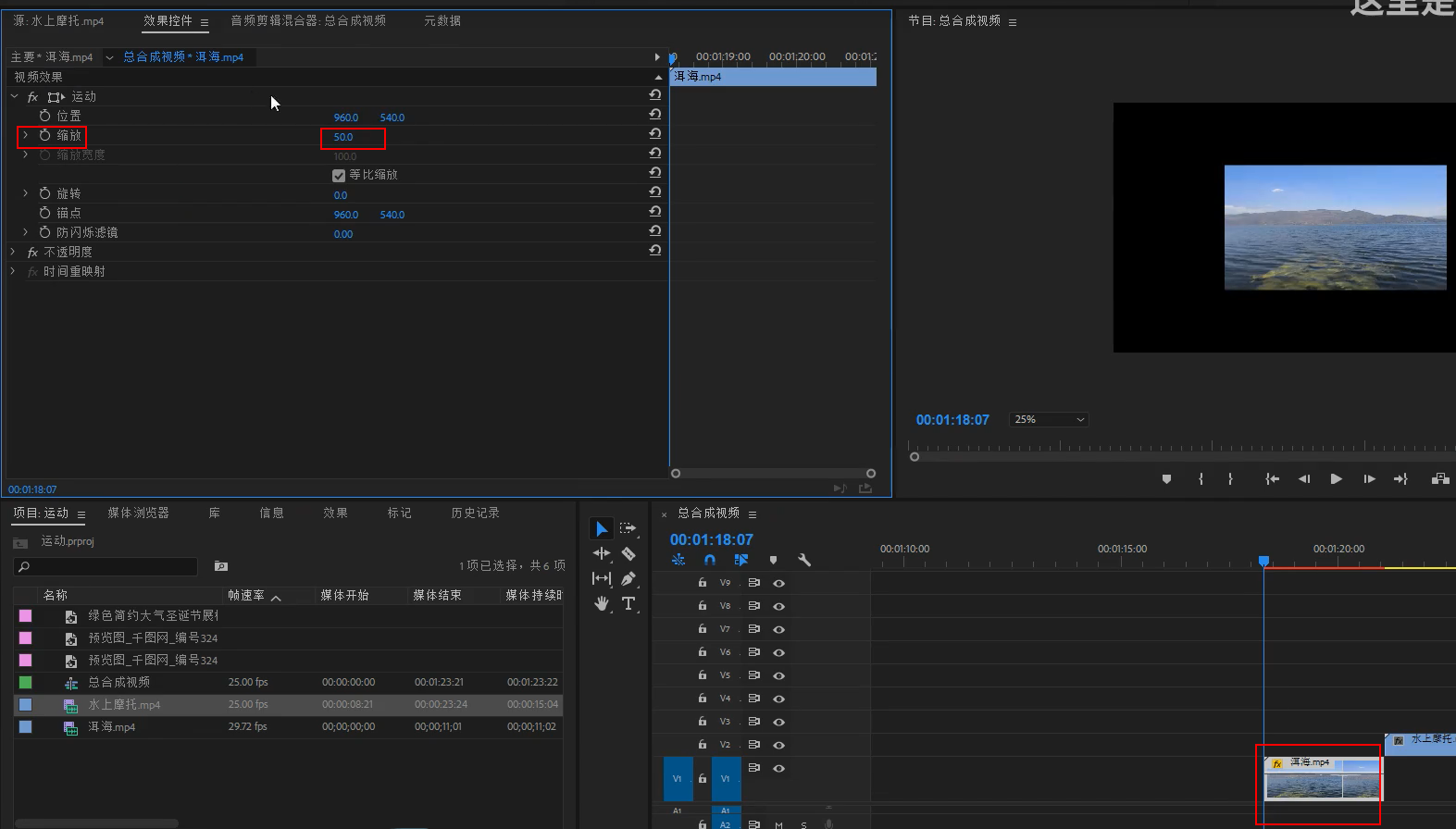Go to Out point in Program monitor

click(1400, 478)
